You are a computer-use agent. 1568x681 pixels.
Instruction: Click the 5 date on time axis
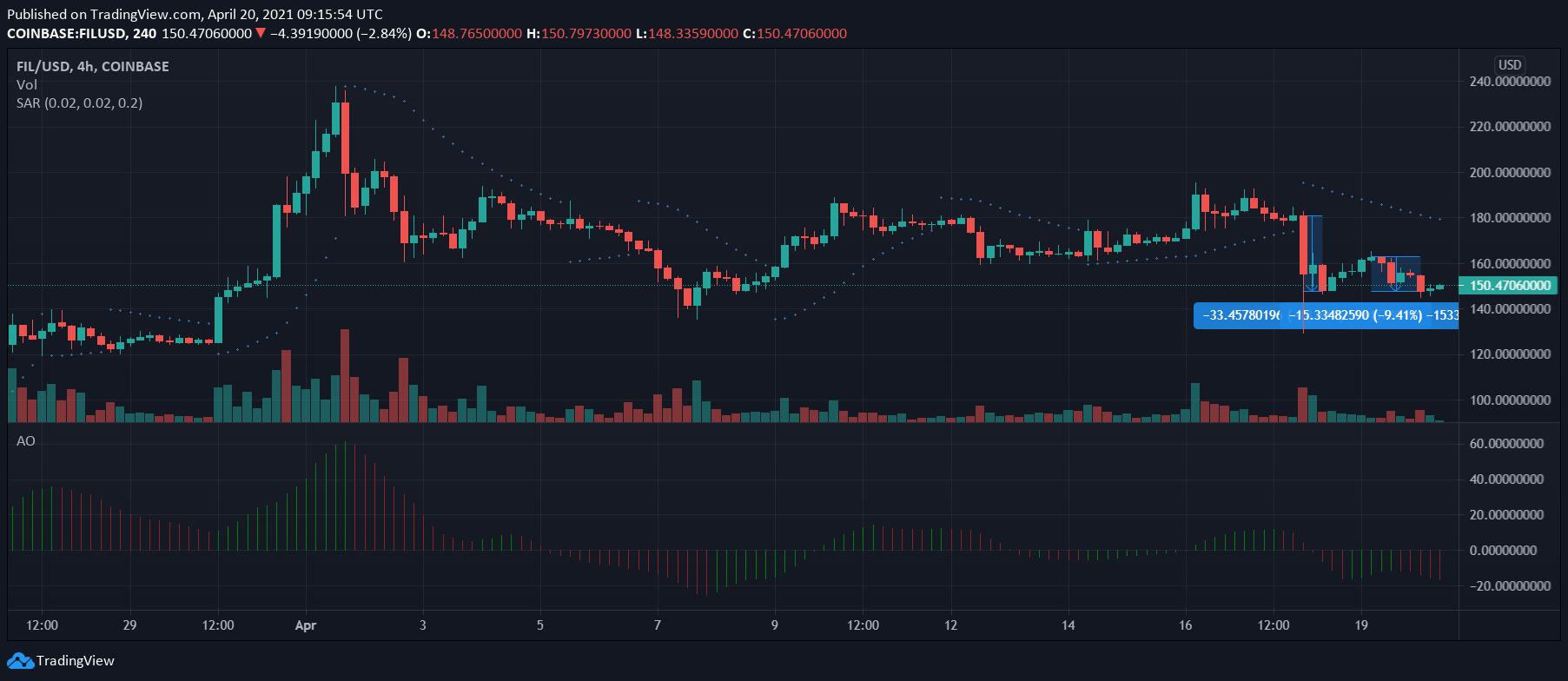tap(540, 625)
